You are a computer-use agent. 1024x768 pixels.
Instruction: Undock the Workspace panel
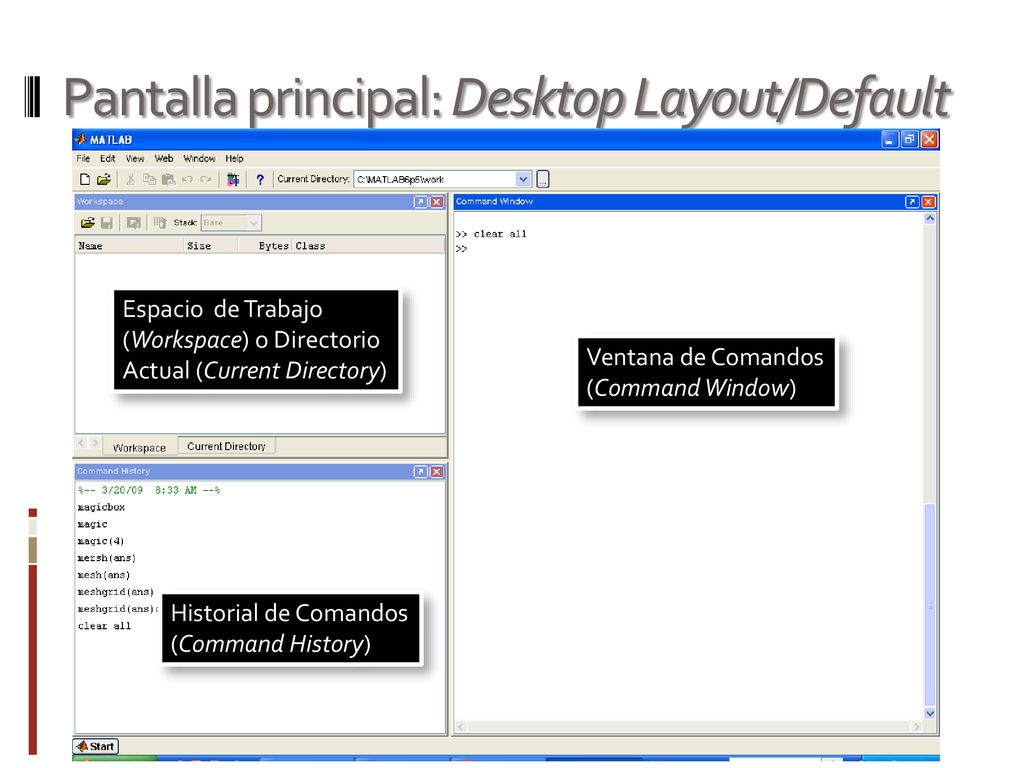click(421, 202)
